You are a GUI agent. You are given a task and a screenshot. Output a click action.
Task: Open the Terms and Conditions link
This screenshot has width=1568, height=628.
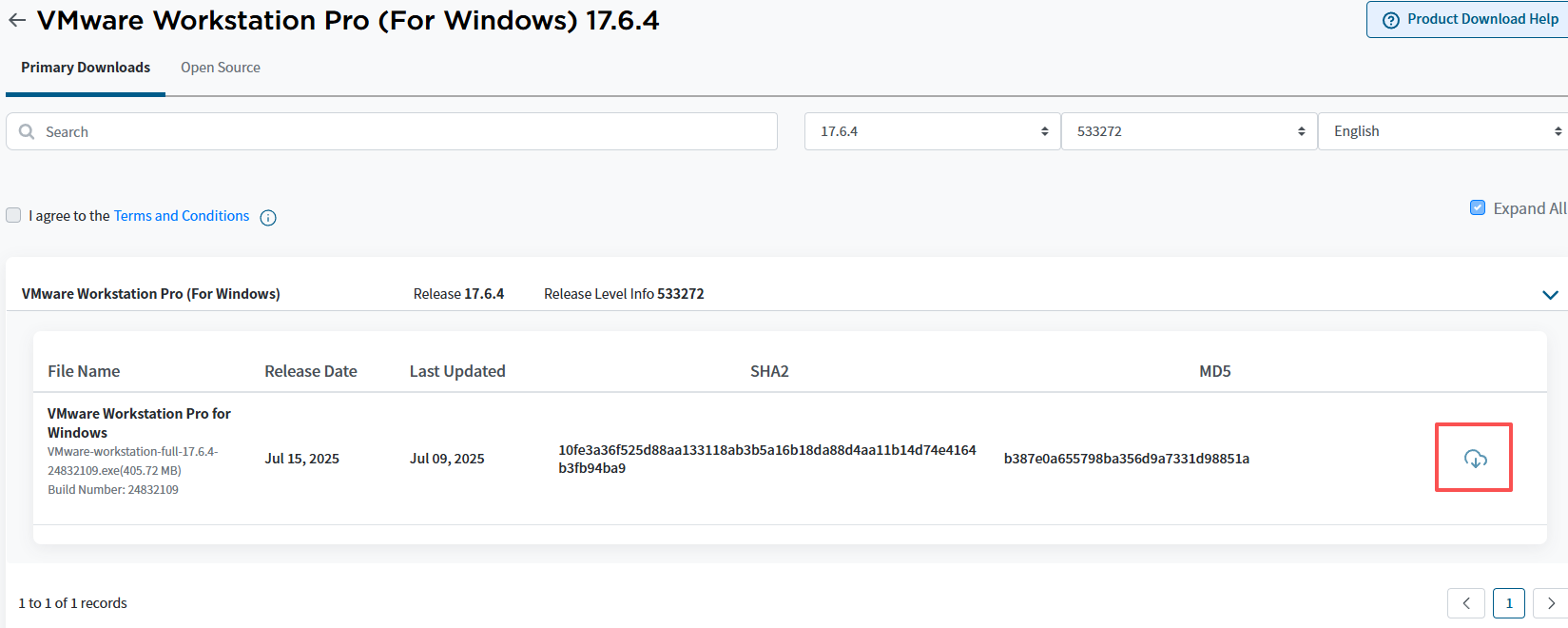[182, 216]
